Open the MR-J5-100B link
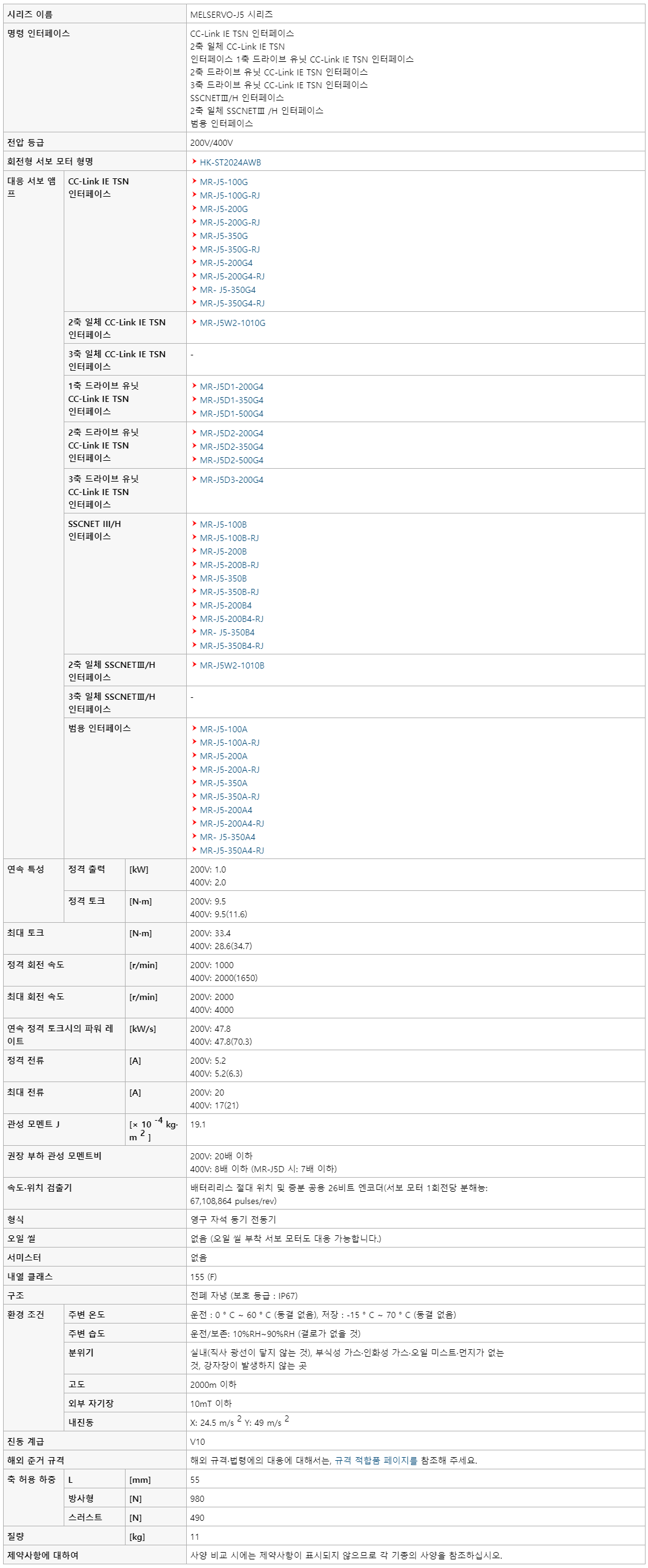648x1568 pixels. pyautogui.click(x=223, y=525)
